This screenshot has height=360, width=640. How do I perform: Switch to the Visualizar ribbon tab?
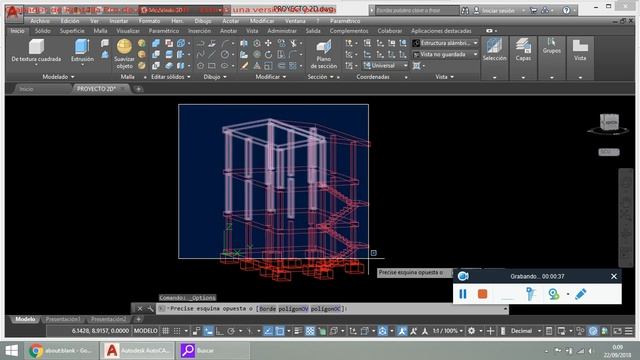click(128, 31)
